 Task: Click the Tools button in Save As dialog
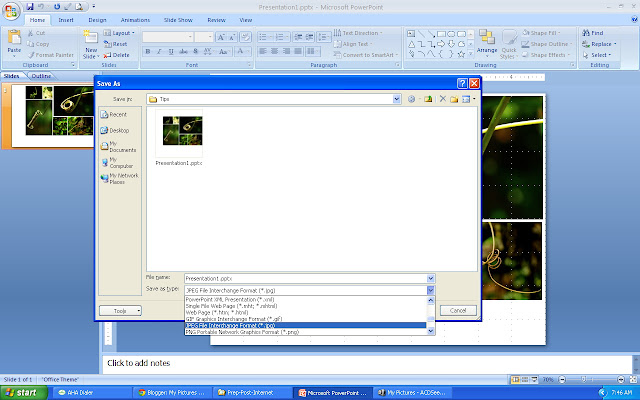[120, 311]
